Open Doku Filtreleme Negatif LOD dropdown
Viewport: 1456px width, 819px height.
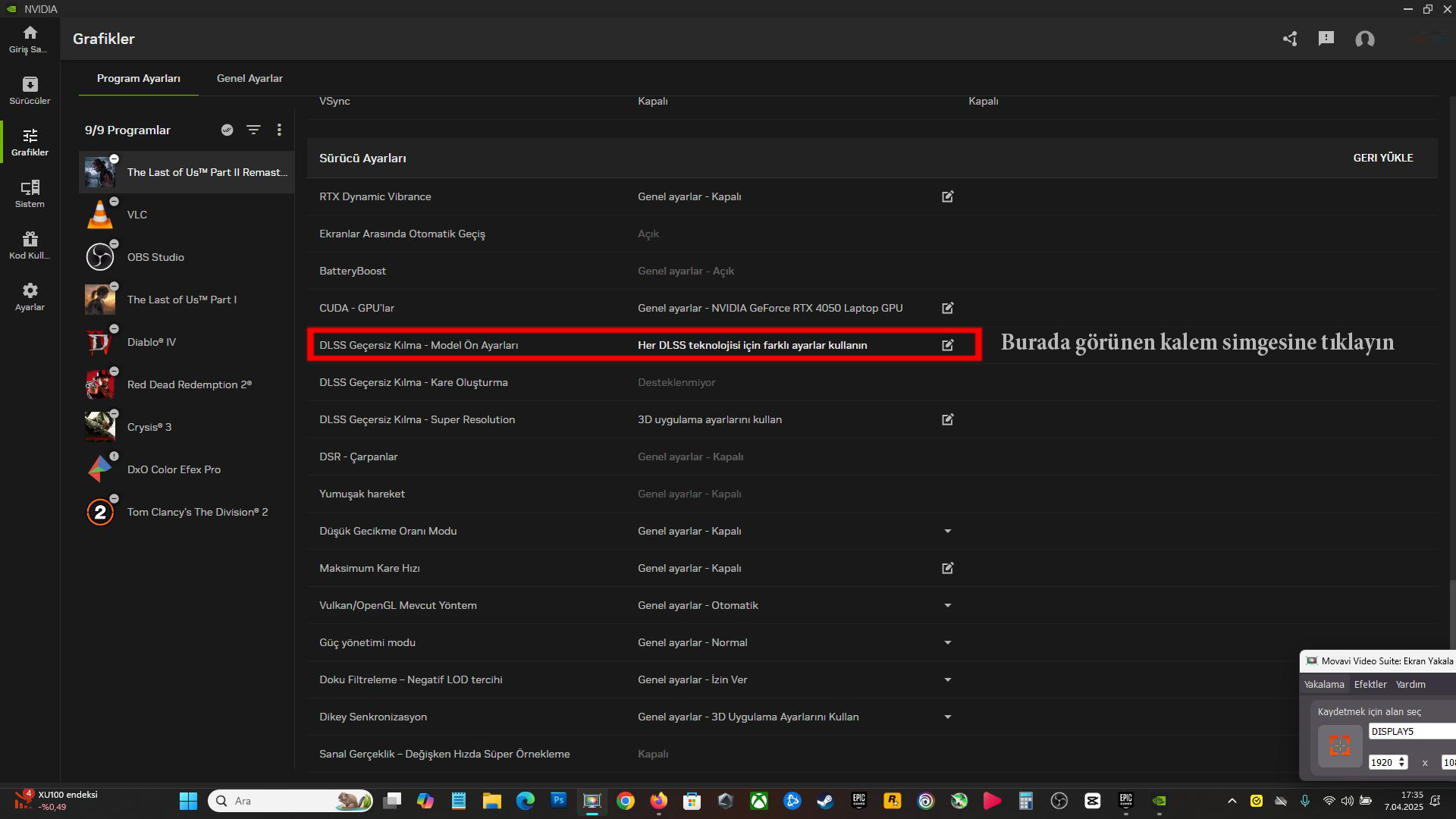pos(947,679)
